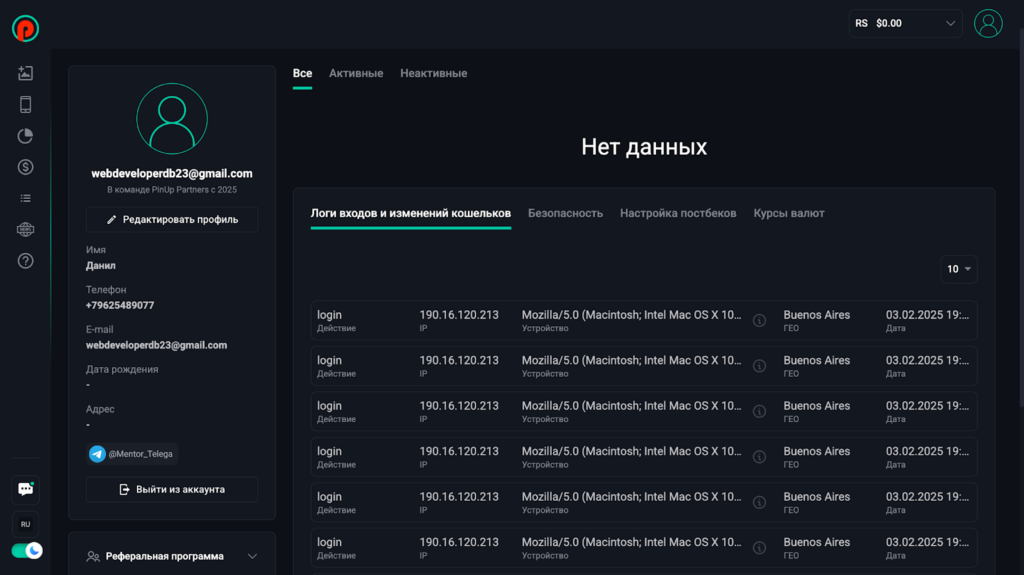Click the phone number +79625489077

pos(120,306)
